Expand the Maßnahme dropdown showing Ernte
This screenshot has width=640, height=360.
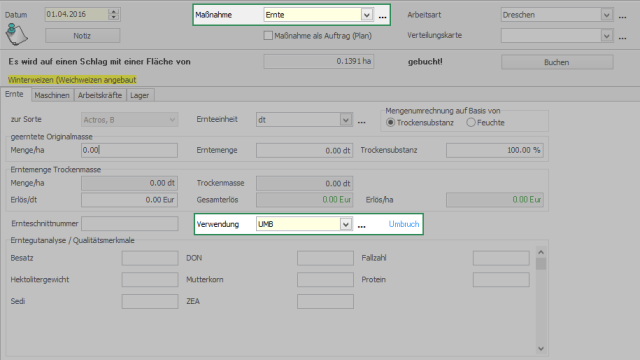pos(367,15)
